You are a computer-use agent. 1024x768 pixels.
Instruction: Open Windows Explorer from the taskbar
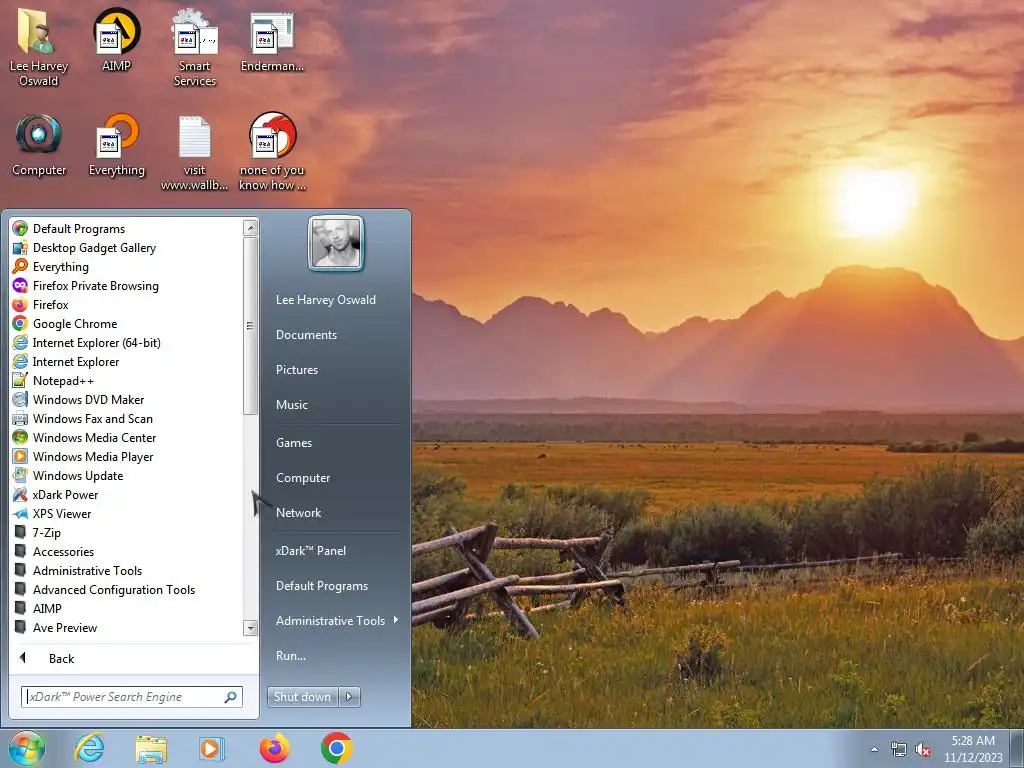click(x=151, y=748)
